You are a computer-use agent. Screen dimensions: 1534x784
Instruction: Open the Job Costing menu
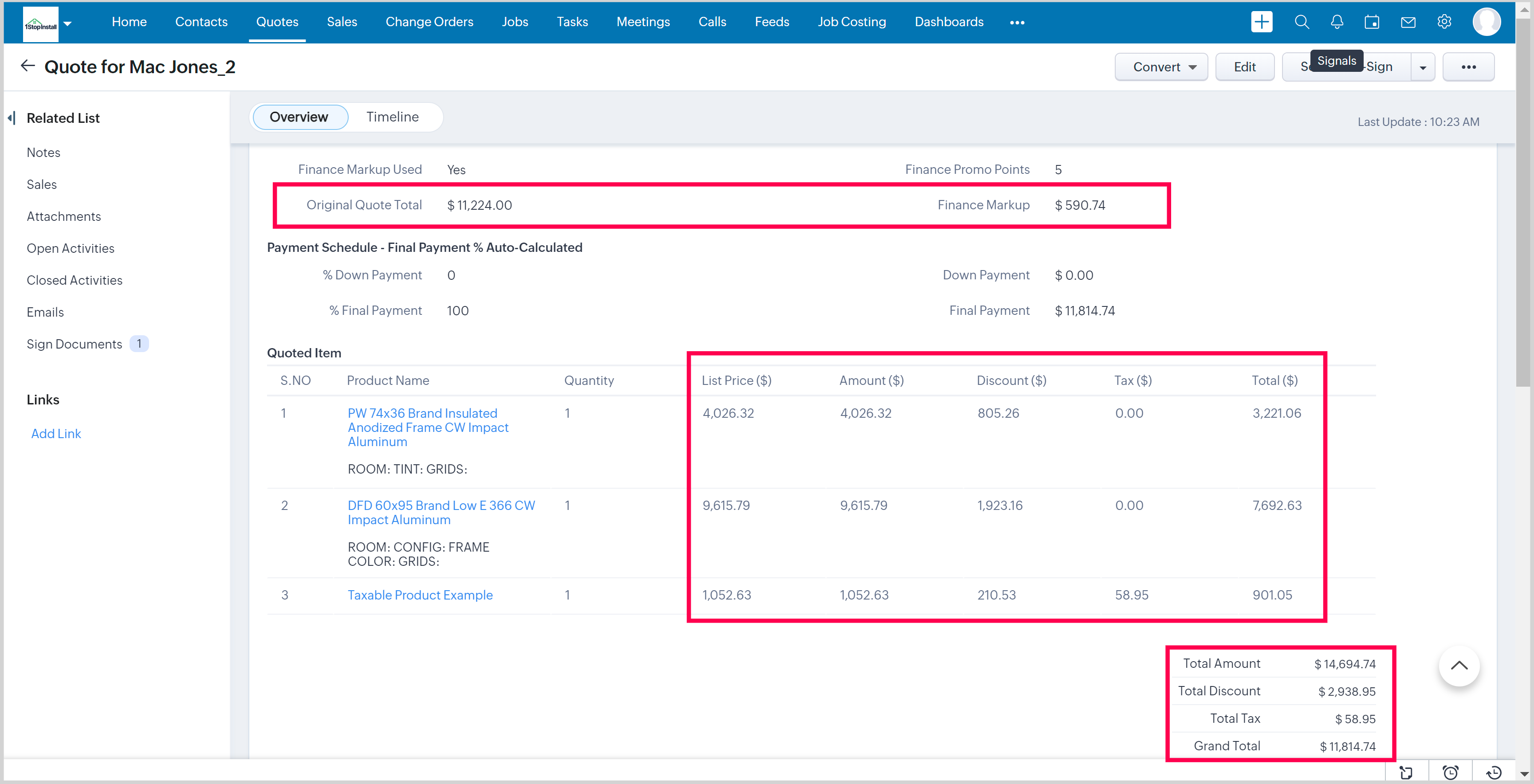852,22
